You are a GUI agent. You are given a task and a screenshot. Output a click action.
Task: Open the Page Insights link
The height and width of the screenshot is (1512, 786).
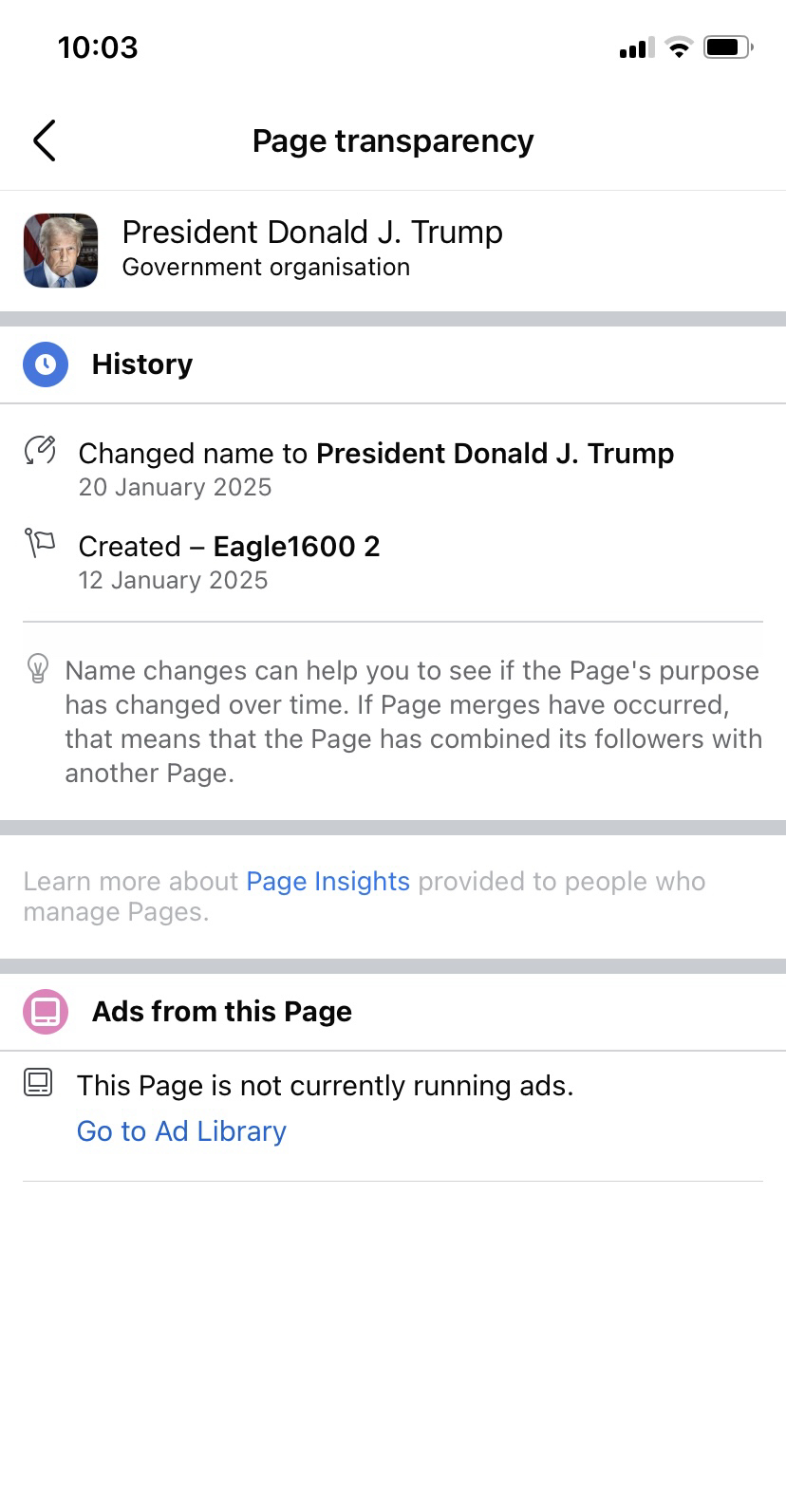(327, 882)
